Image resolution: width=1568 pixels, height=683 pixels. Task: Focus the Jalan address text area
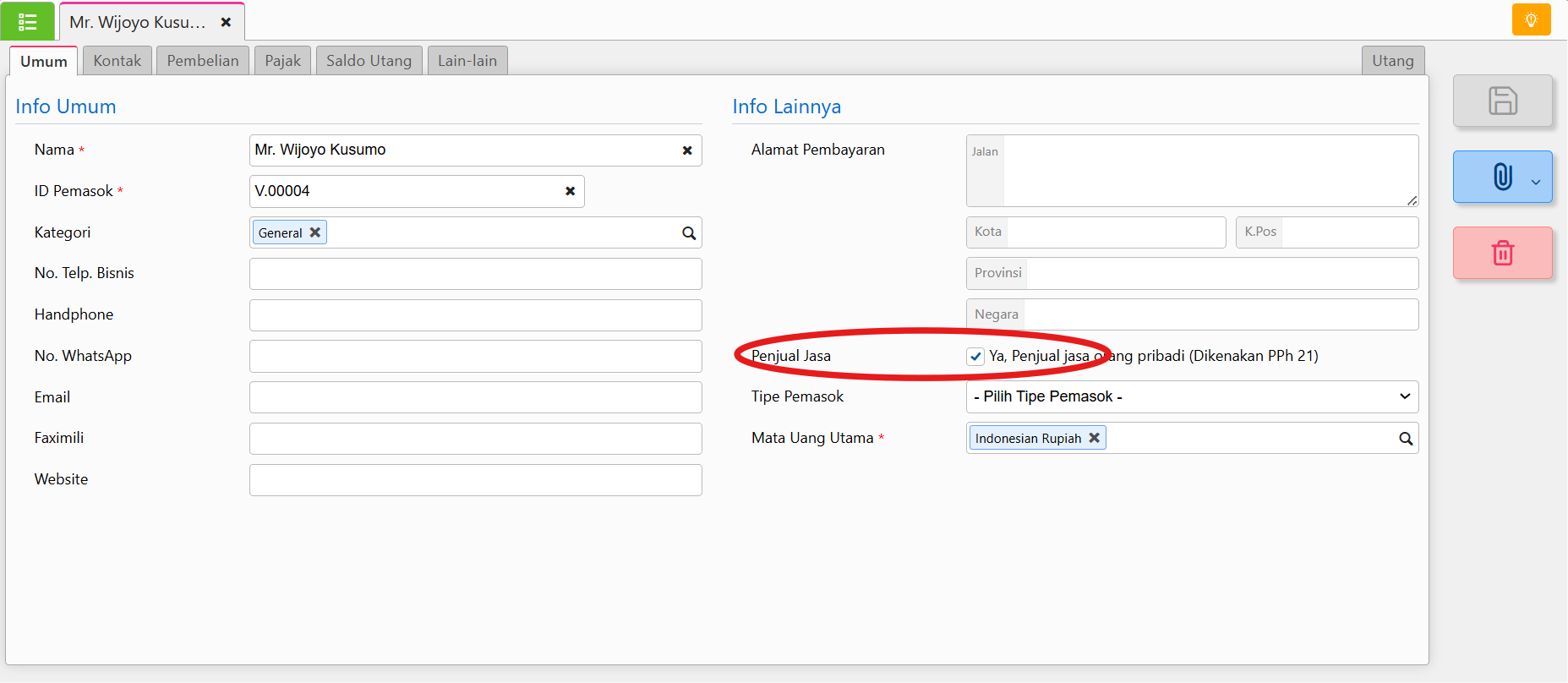pyautogui.click(x=1210, y=171)
